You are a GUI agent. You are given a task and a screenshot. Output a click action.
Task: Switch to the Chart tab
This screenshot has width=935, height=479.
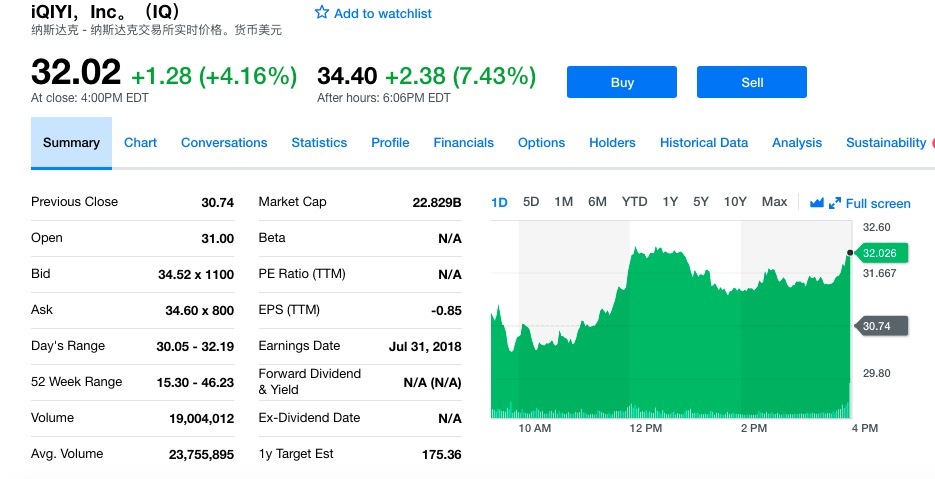[x=140, y=143]
